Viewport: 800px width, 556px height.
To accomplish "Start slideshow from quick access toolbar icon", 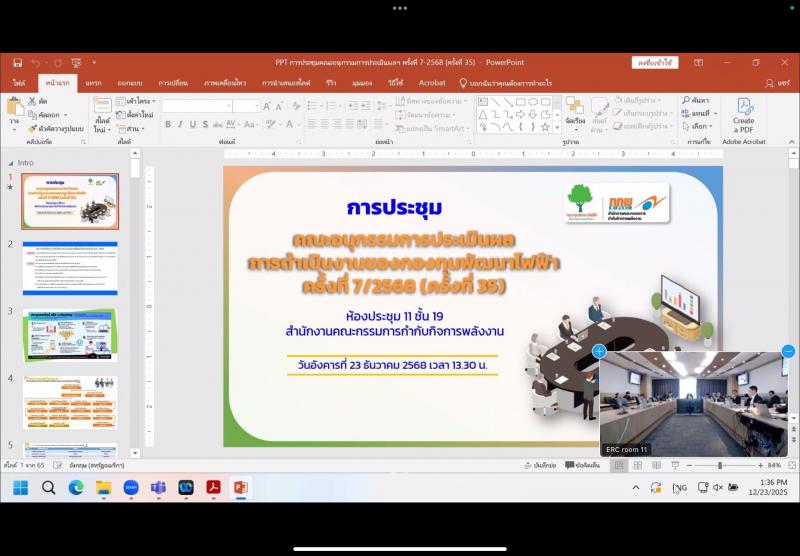I will 76,63.
